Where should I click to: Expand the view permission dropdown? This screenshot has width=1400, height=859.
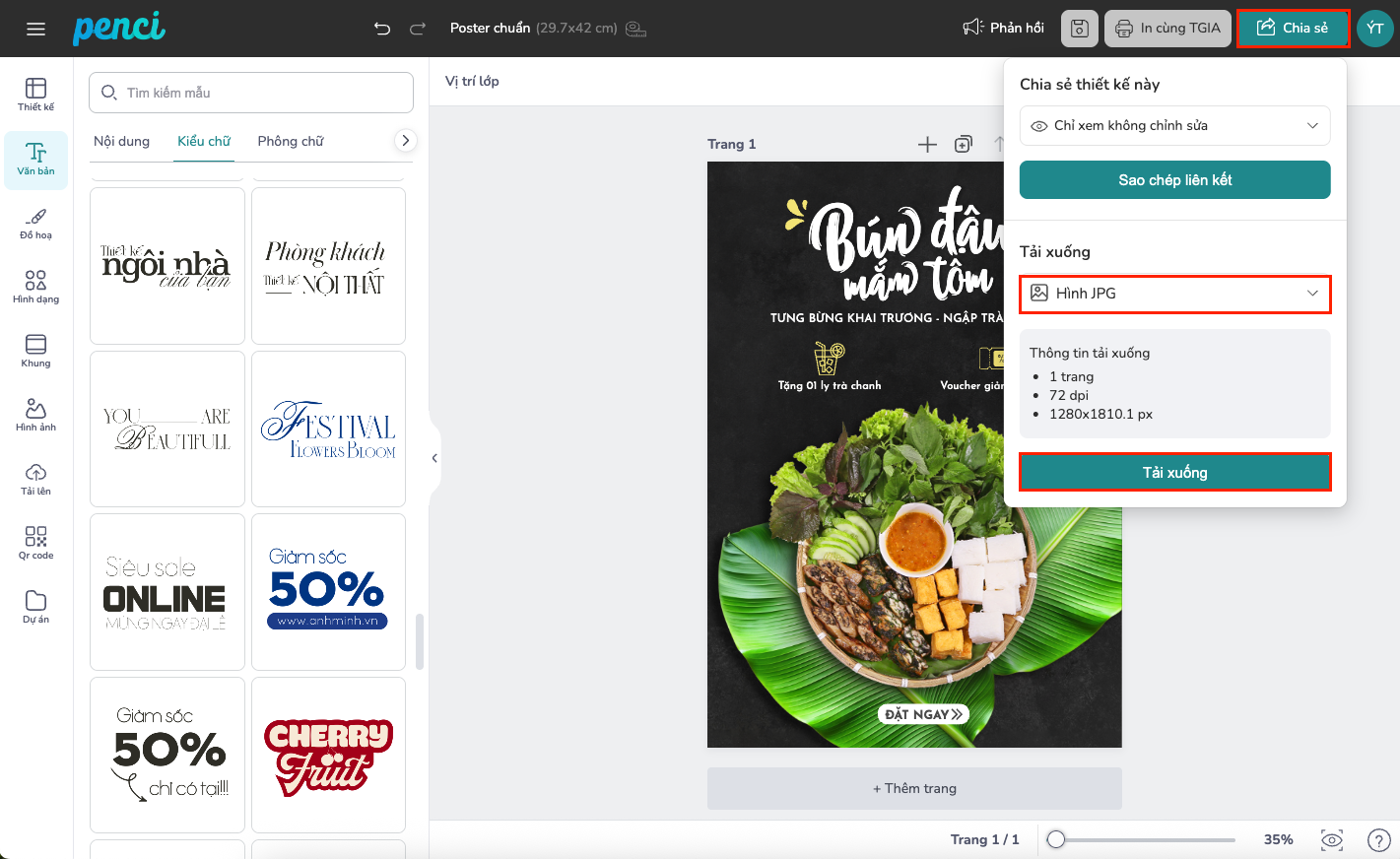(x=1174, y=126)
